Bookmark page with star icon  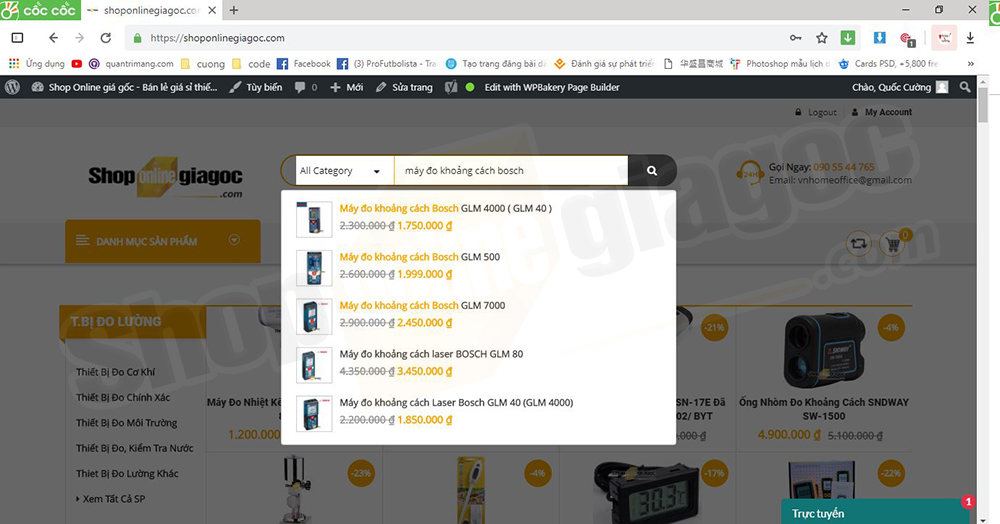821,38
